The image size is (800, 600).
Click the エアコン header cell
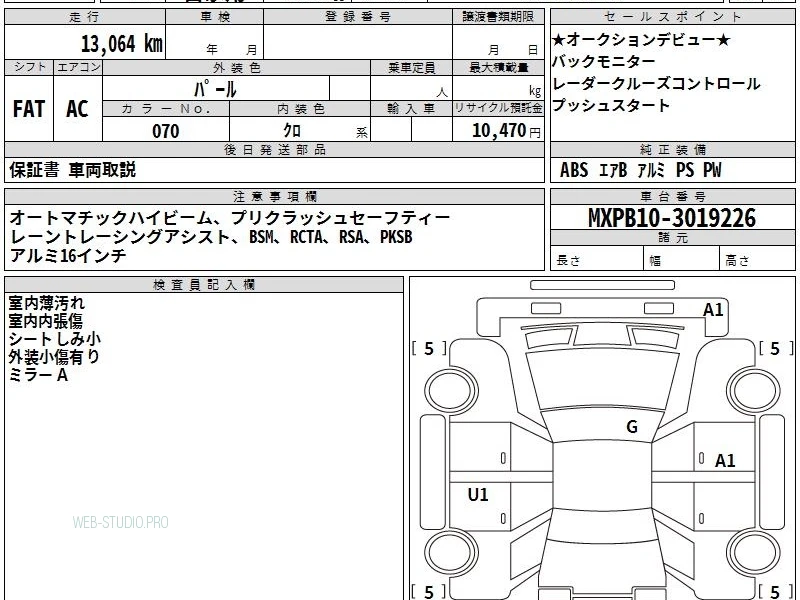point(78,67)
